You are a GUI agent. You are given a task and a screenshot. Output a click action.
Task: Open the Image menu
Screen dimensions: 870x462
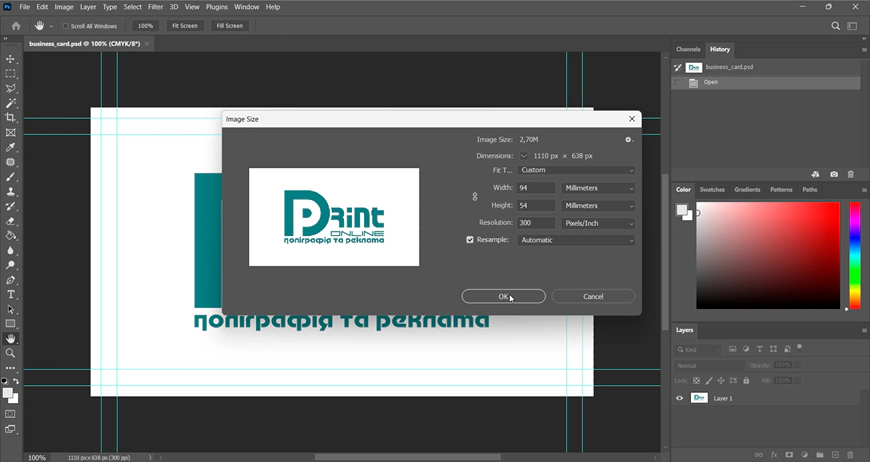click(x=64, y=7)
